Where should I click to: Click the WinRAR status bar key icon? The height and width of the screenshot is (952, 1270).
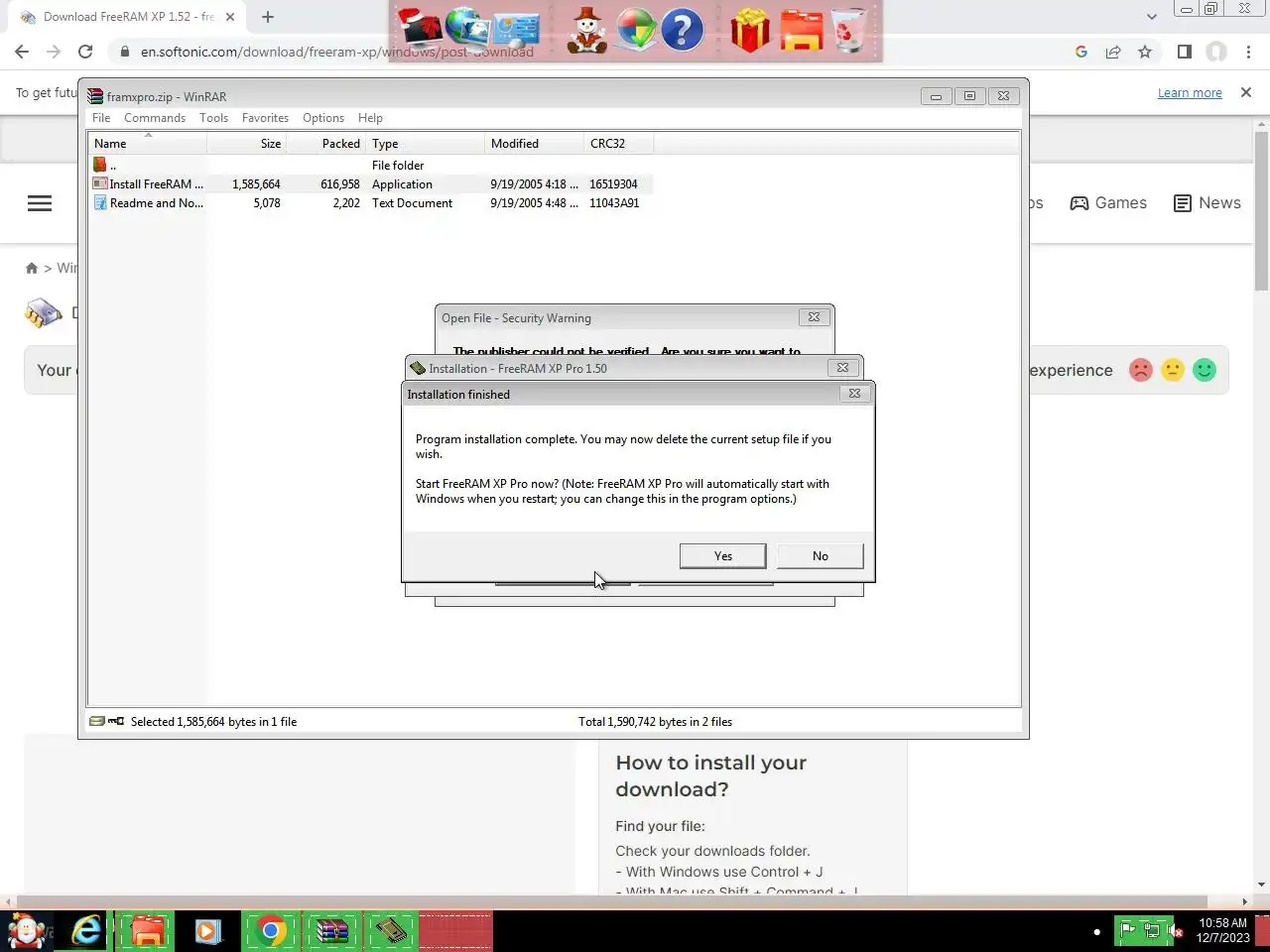click(x=116, y=721)
